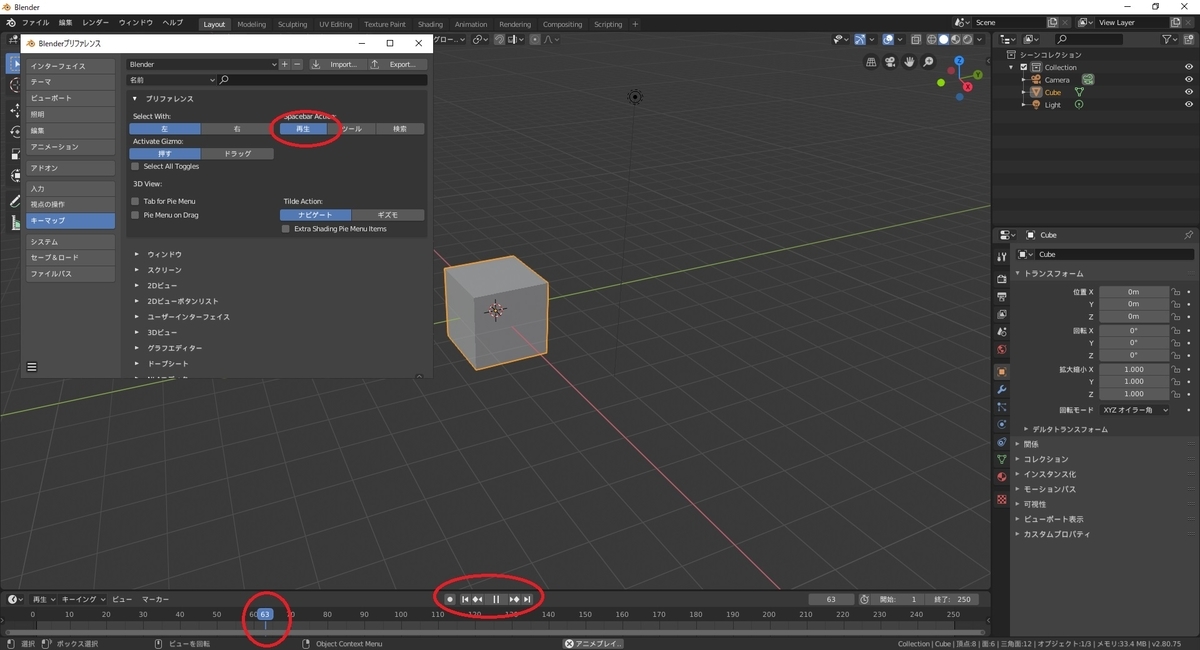Expand ウィンドウ keymap section
The image size is (1200, 650).
pyautogui.click(x=137, y=254)
